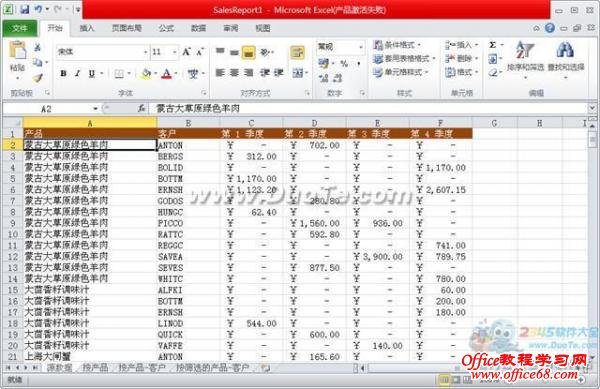
Task: Select row 9 header
Action: 12,223
